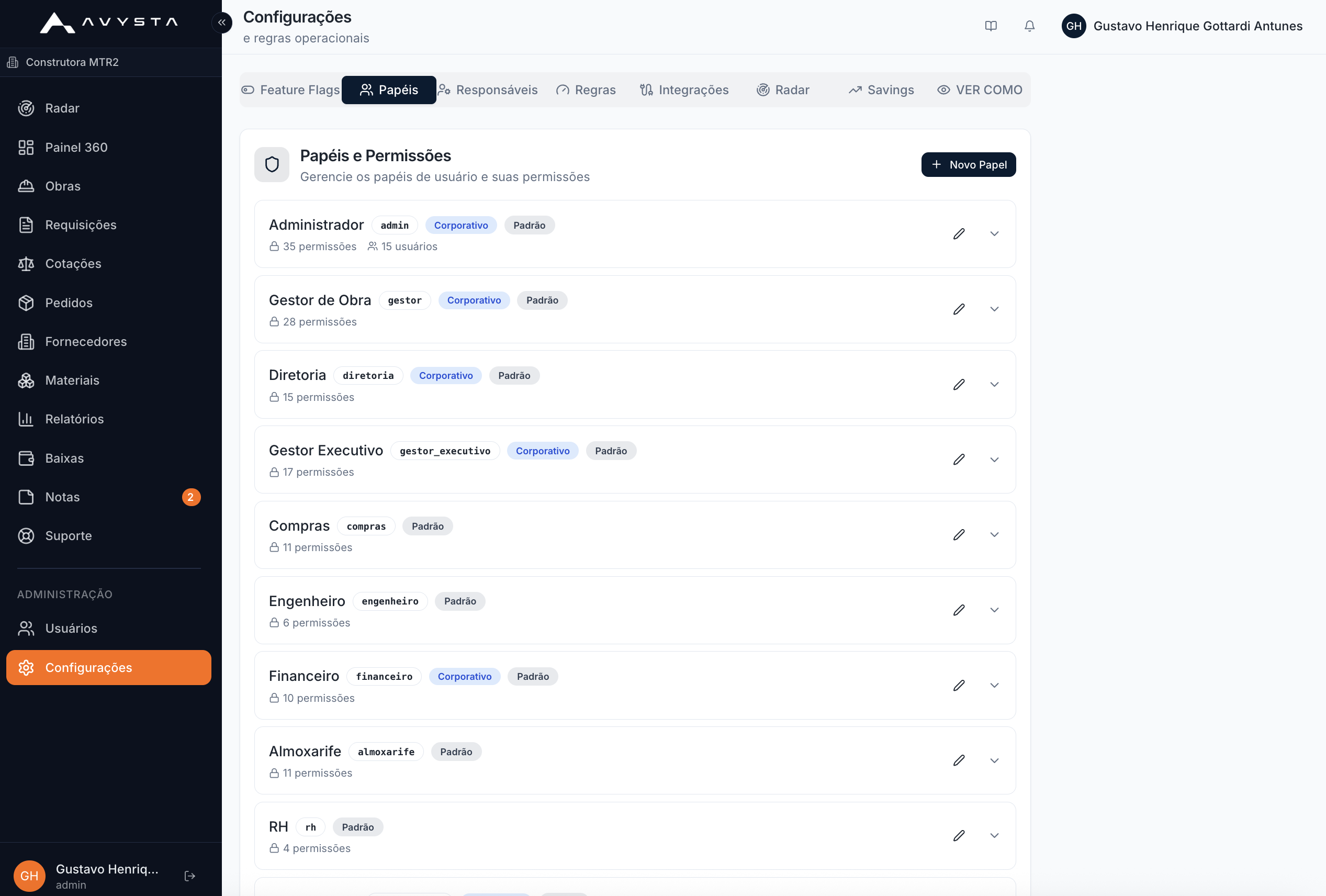Viewport: 1326px width, 896px height.
Task: Edit the Gestor de Obra role
Action: [959, 309]
